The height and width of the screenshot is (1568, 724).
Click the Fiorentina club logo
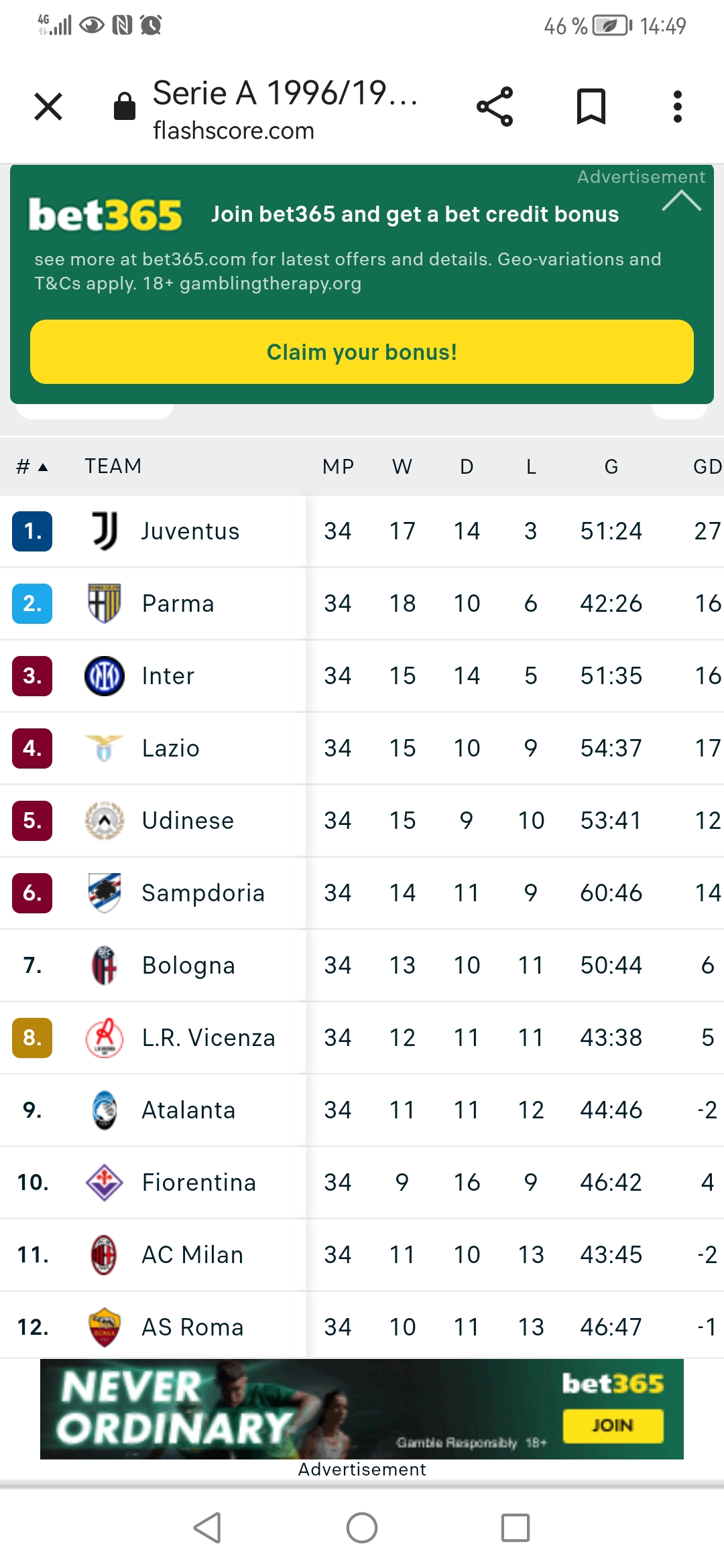[105, 1182]
